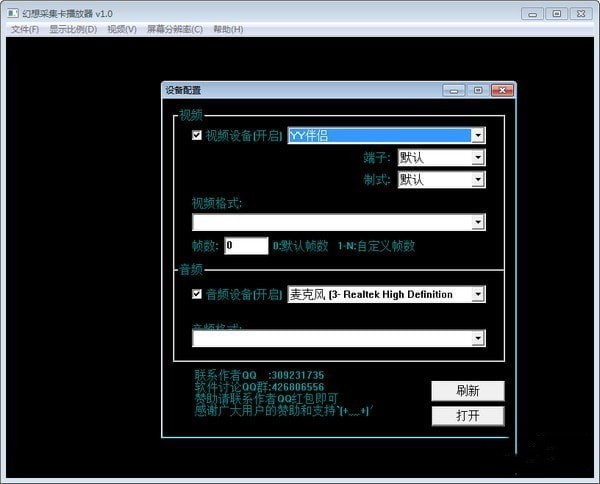Click the 打开 button
The image size is (600, 484).
(x=468, y=416)
